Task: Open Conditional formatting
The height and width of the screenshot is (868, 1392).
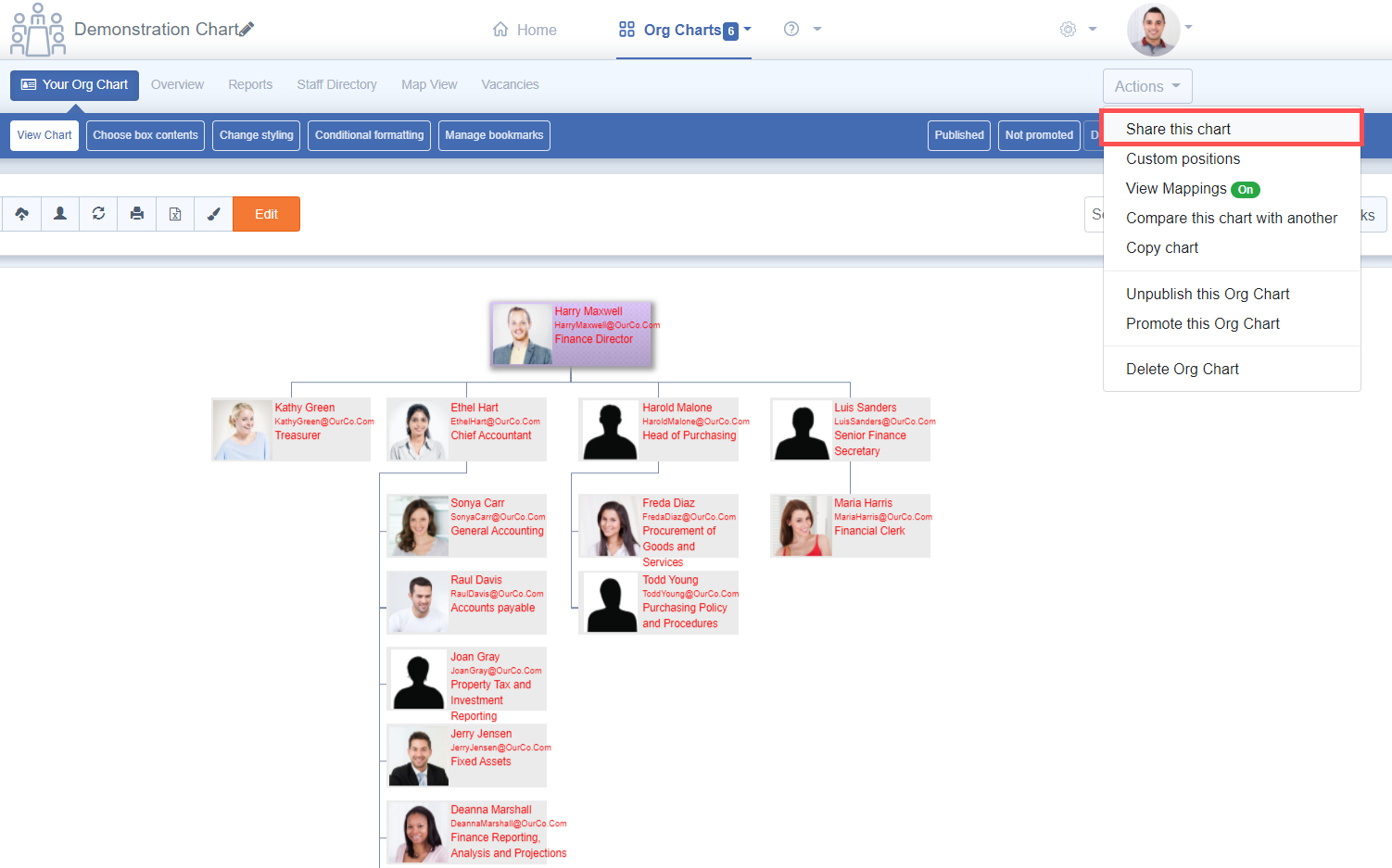Action: (x=369, y=135)
